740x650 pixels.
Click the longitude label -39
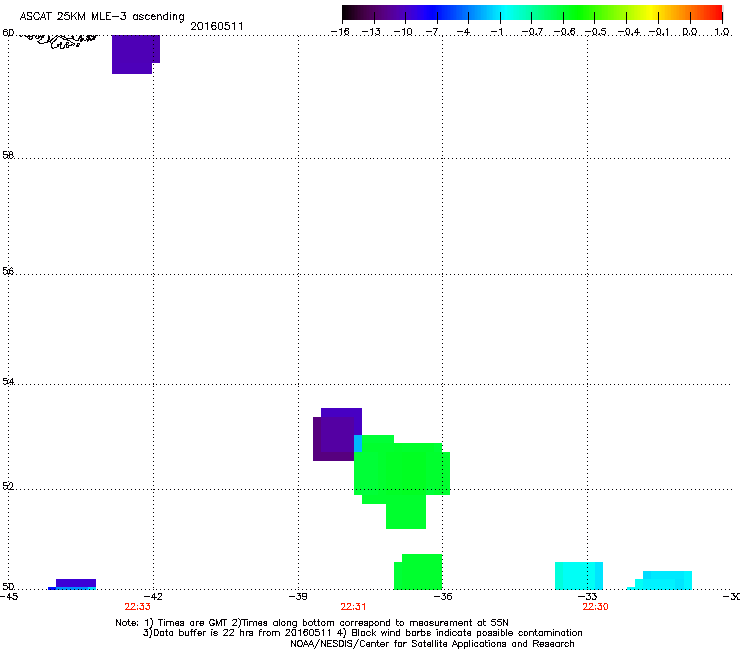298,597
